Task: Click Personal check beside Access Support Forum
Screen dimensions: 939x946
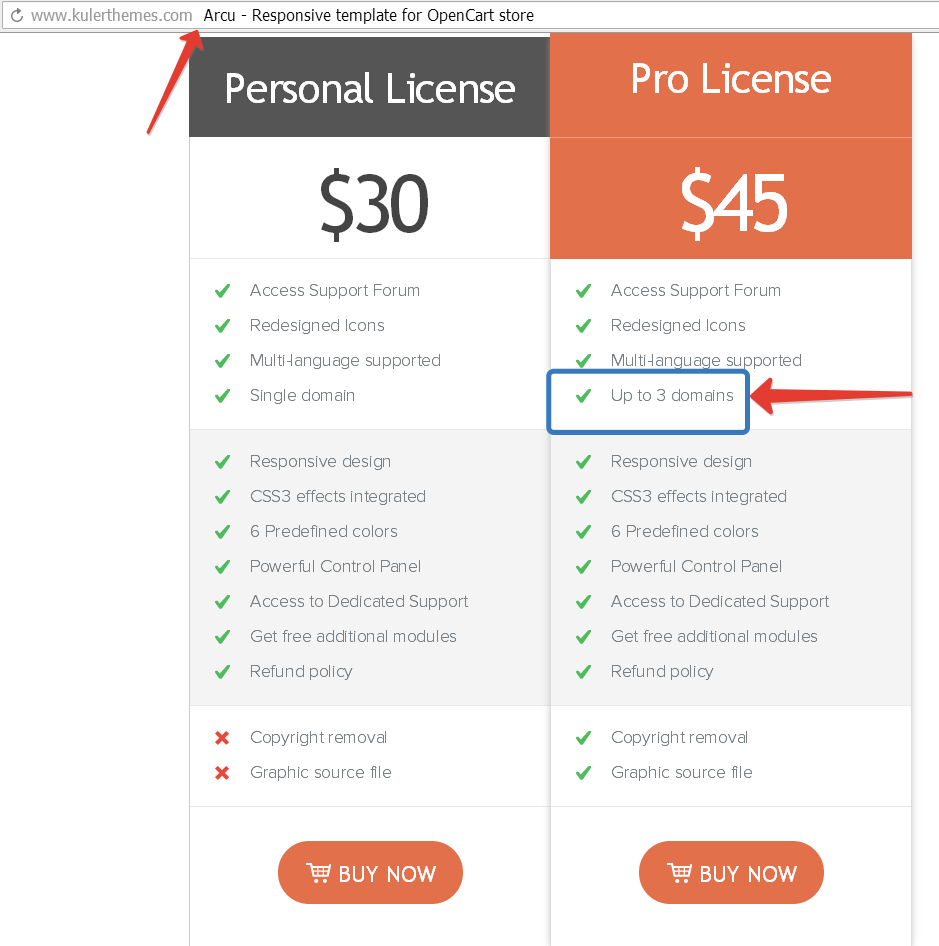Action: pos(222,291)
